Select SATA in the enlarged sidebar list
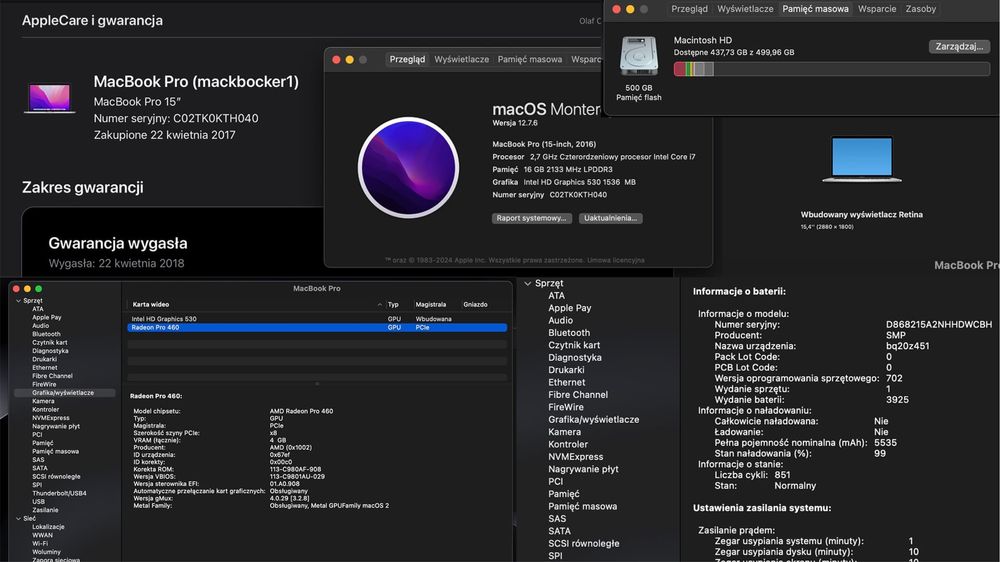The height and width of the screenshot is (562, 1000). (x=559, y=531)
